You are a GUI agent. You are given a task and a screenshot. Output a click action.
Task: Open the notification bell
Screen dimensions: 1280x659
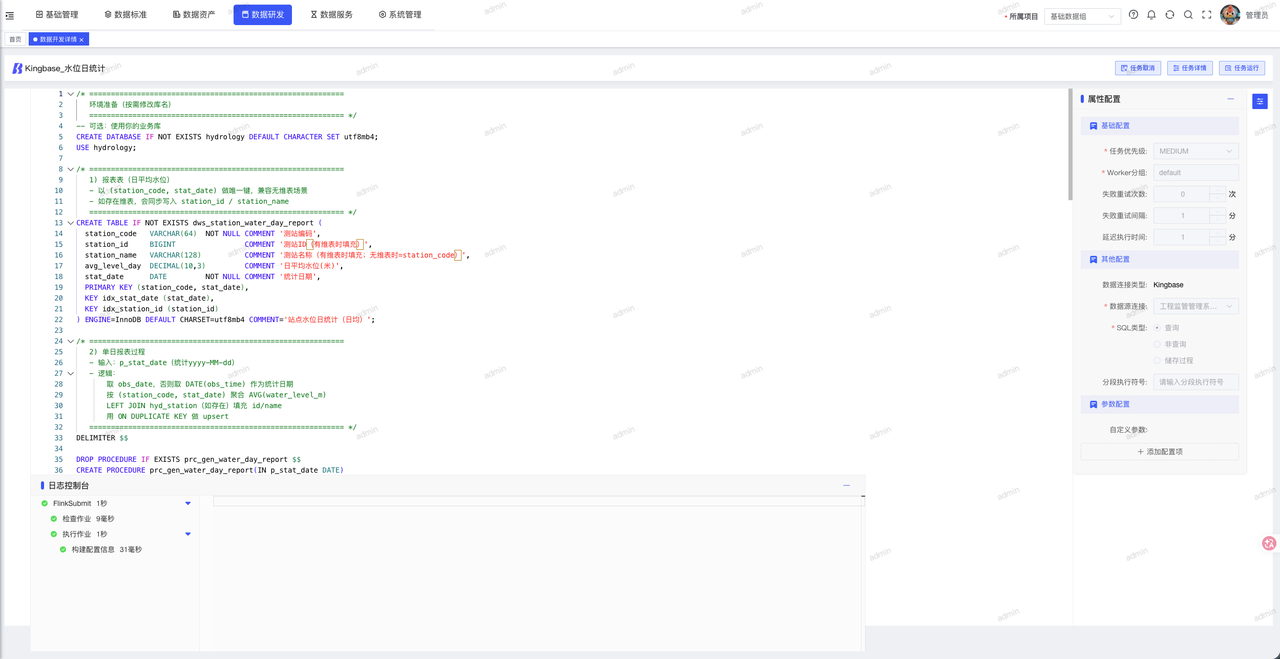coord(1151,15)
